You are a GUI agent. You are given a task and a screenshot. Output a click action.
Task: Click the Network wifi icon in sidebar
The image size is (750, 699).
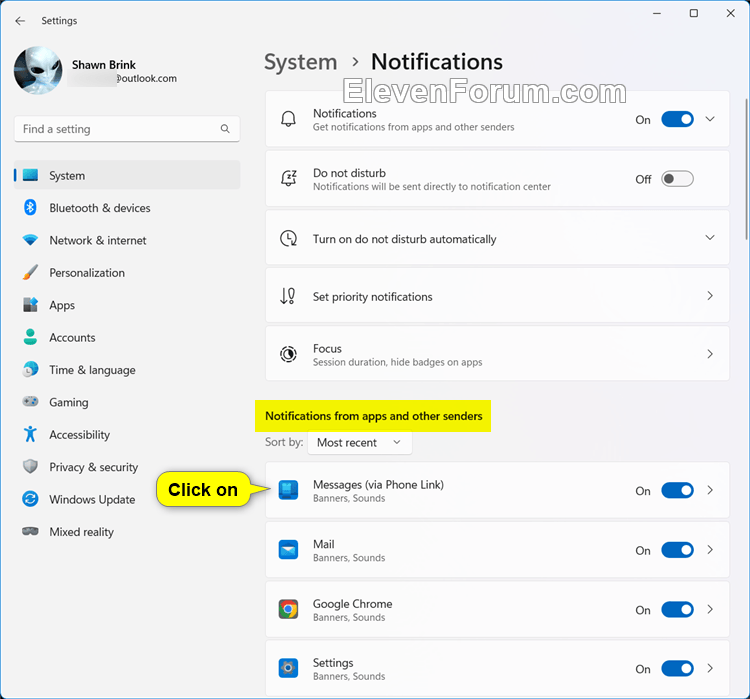click(30, 240)
